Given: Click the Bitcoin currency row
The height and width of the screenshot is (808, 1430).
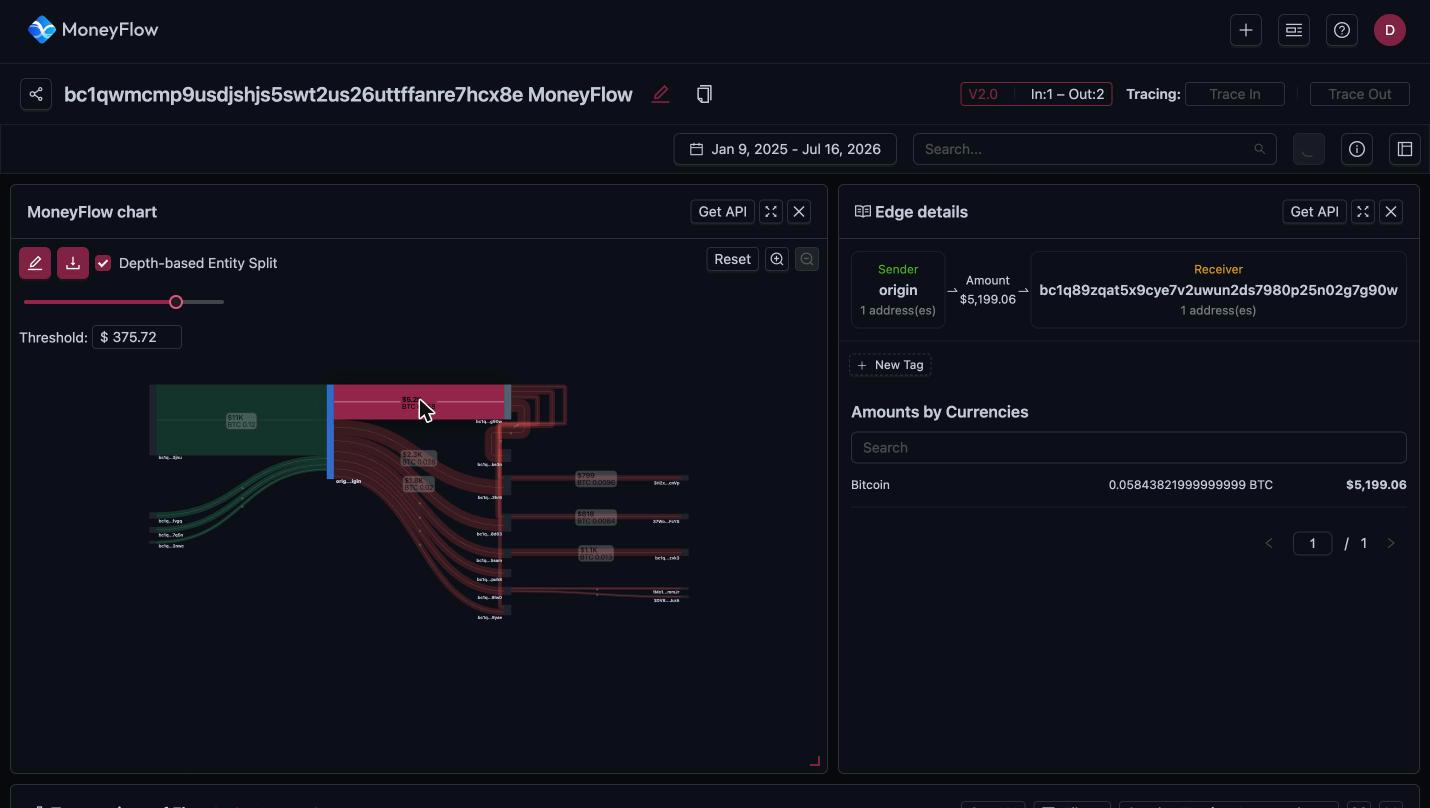Looking at the screenshot, I should [x=1129, y=485].
